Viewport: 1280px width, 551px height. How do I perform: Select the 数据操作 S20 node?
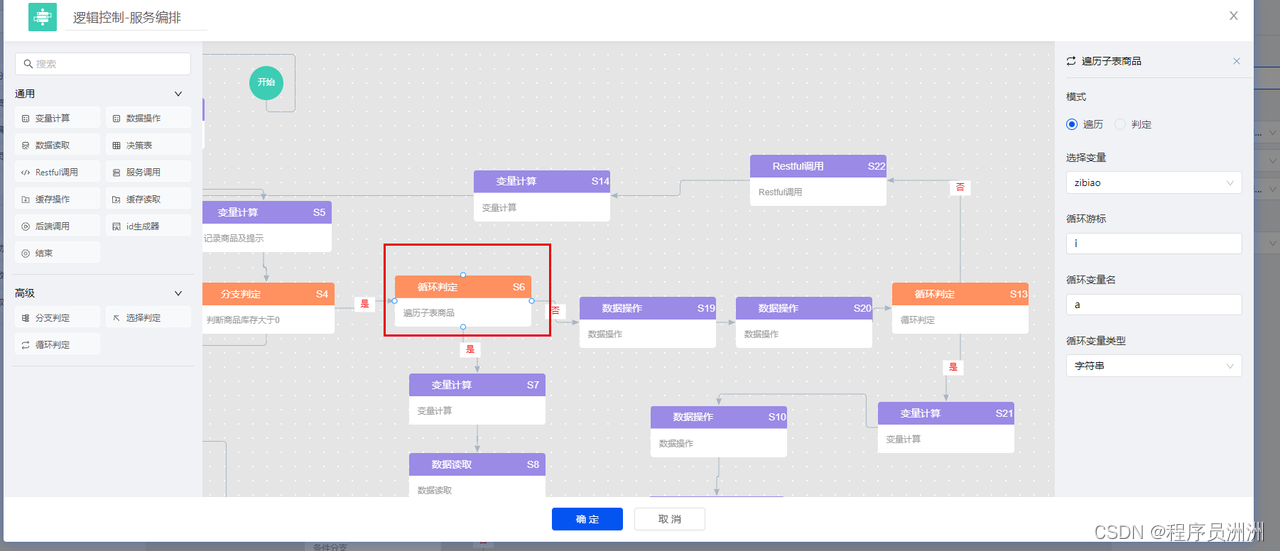[x=804, y=322]
